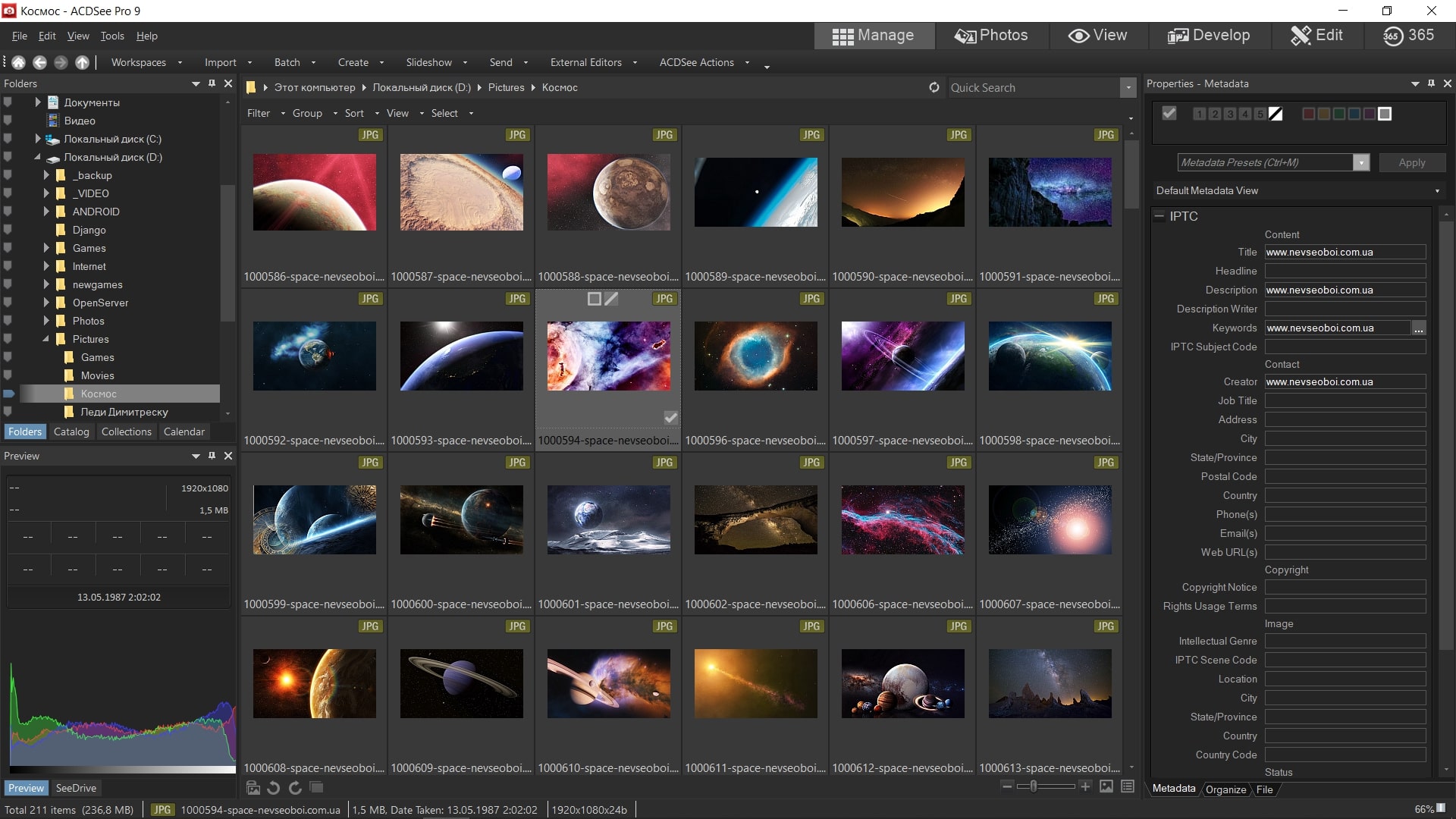Pin the Properties - Metadata pane
The width and height of the screenshot is (1456, 819).
pos(1431,83)
